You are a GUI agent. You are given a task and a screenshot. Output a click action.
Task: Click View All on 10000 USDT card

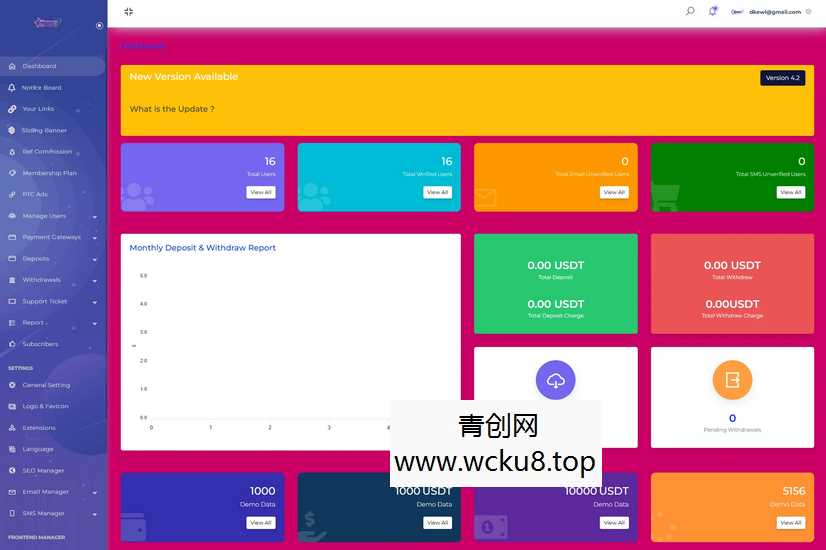point(614,523)
